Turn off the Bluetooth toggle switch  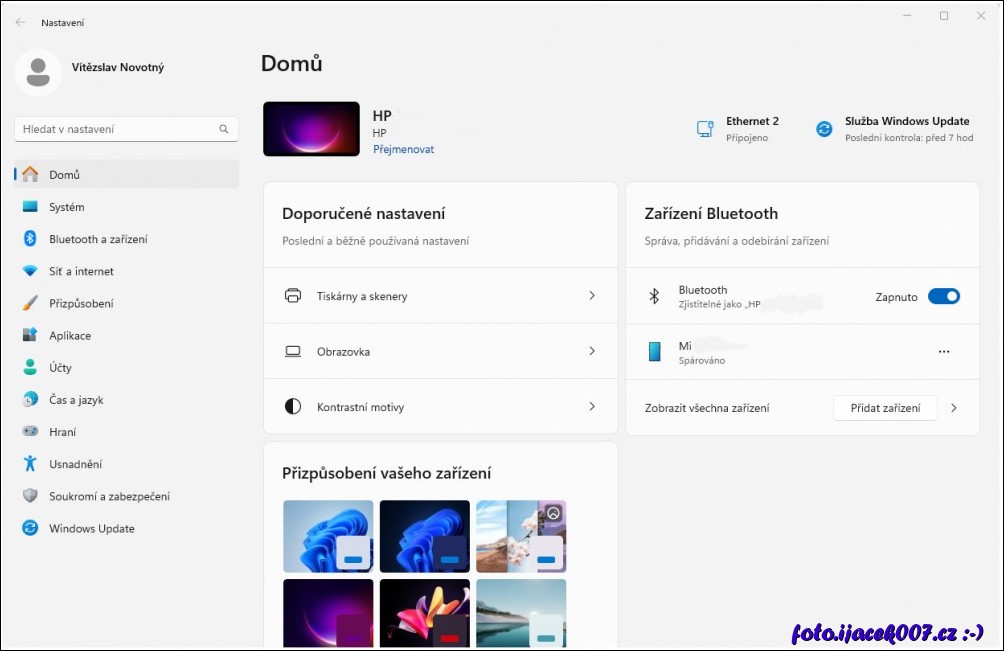[x=943, y=296]
